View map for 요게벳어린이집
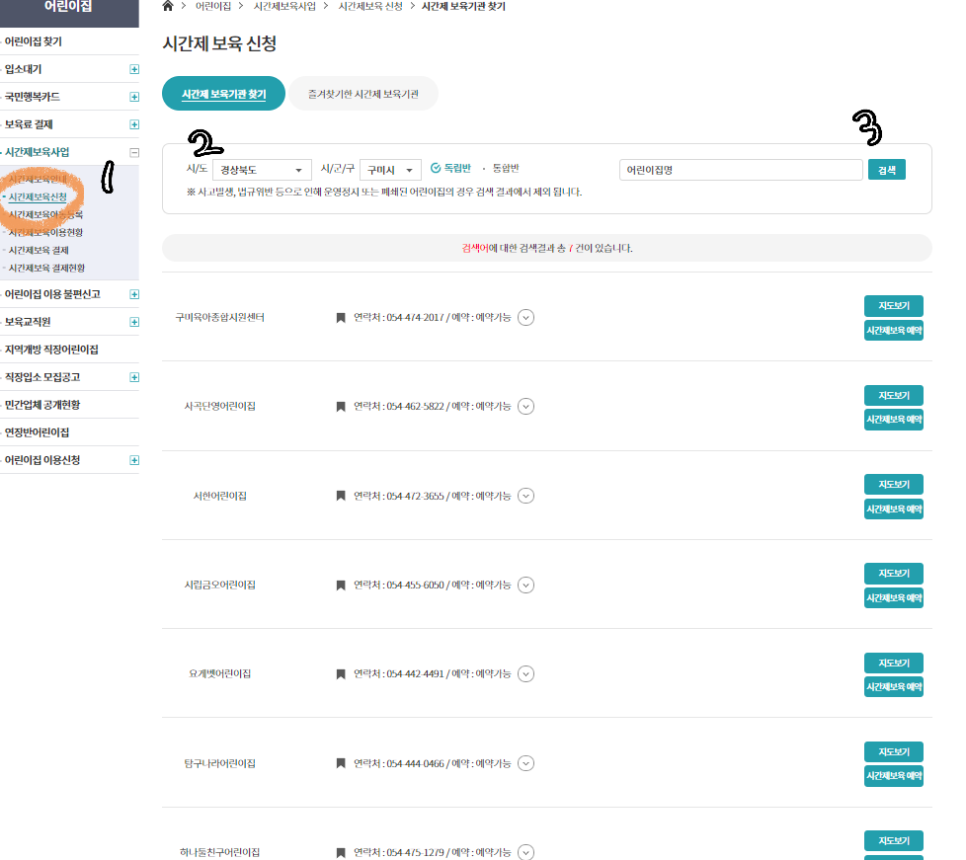 pos(893,663)
